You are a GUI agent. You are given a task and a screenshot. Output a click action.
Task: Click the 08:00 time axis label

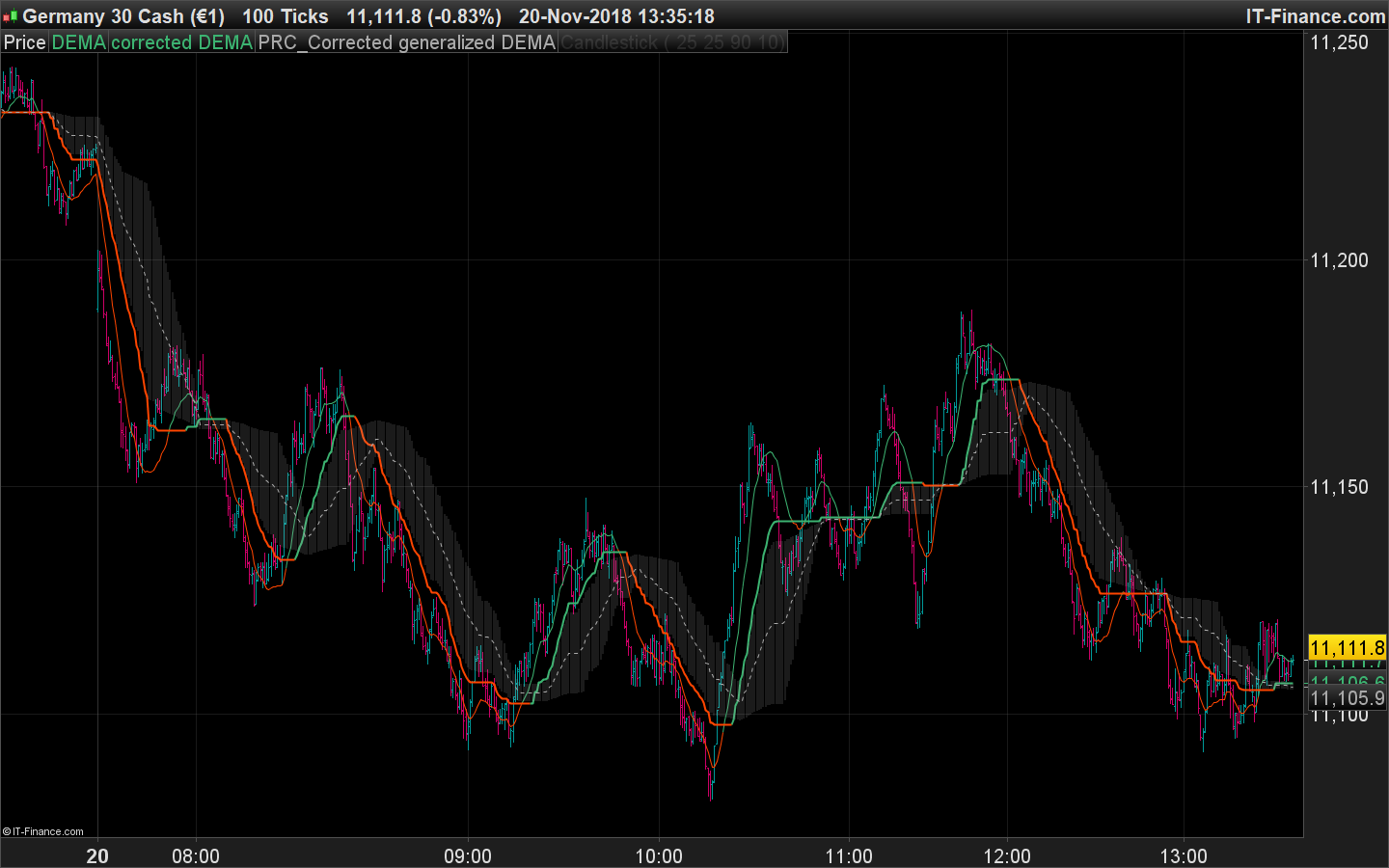point(196,856)
